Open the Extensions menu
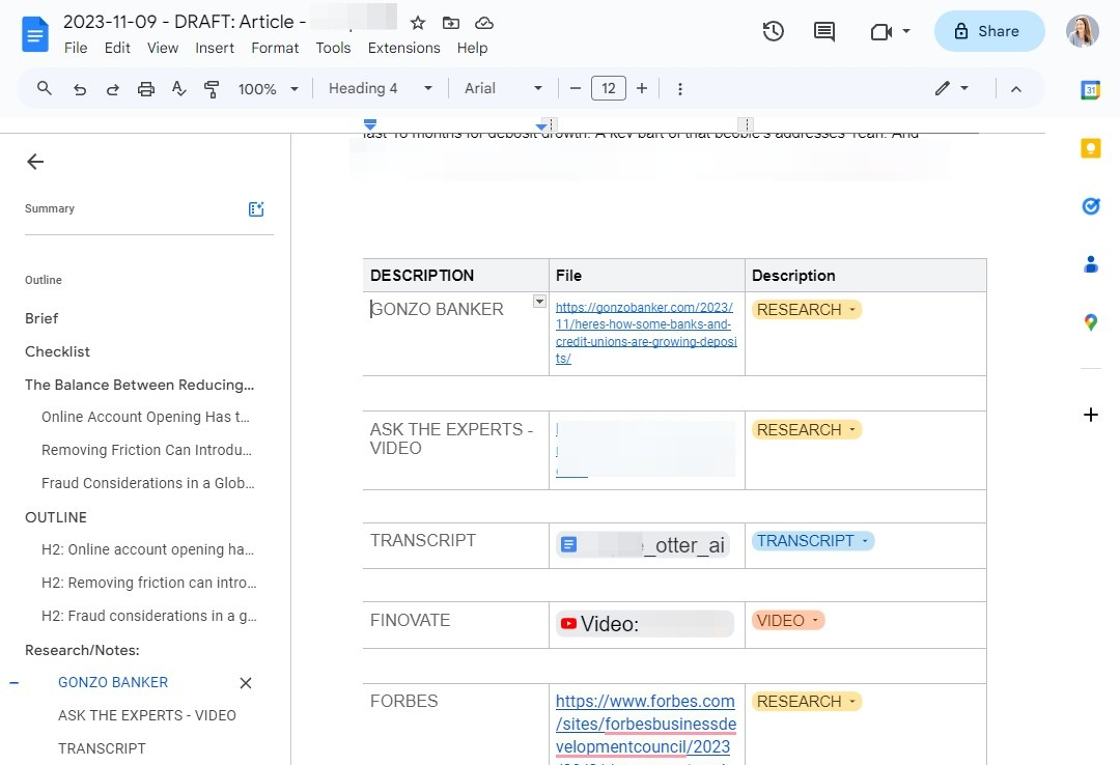This screenshot has width=1120, height=765. (403, 48)
